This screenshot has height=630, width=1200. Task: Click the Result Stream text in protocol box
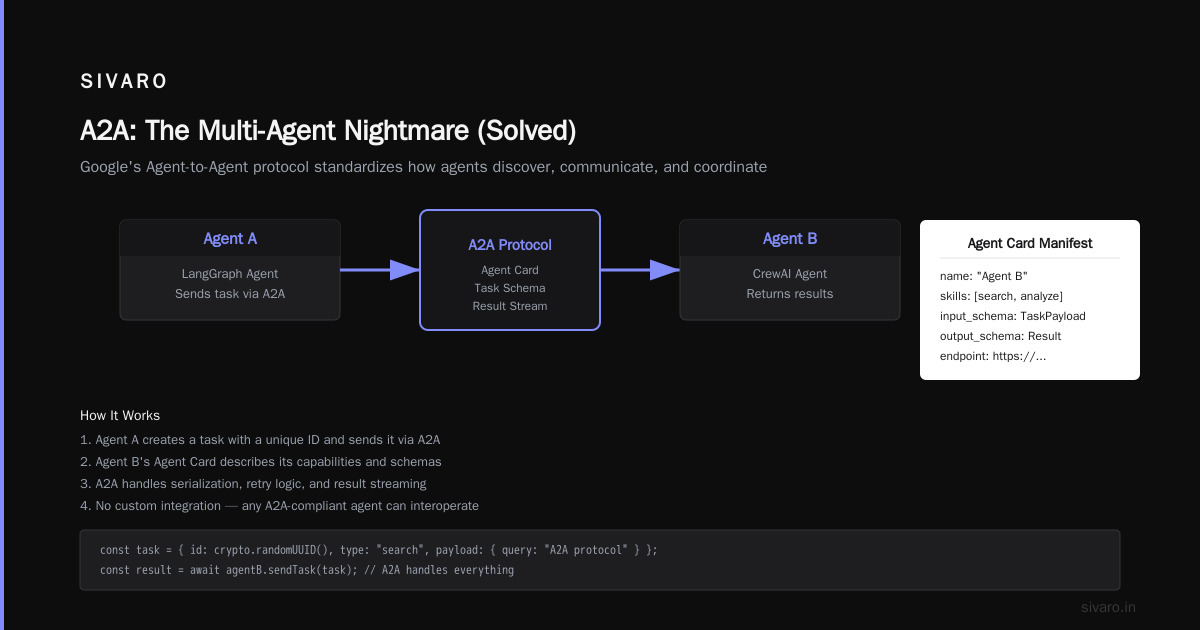[x=510, y=306]
